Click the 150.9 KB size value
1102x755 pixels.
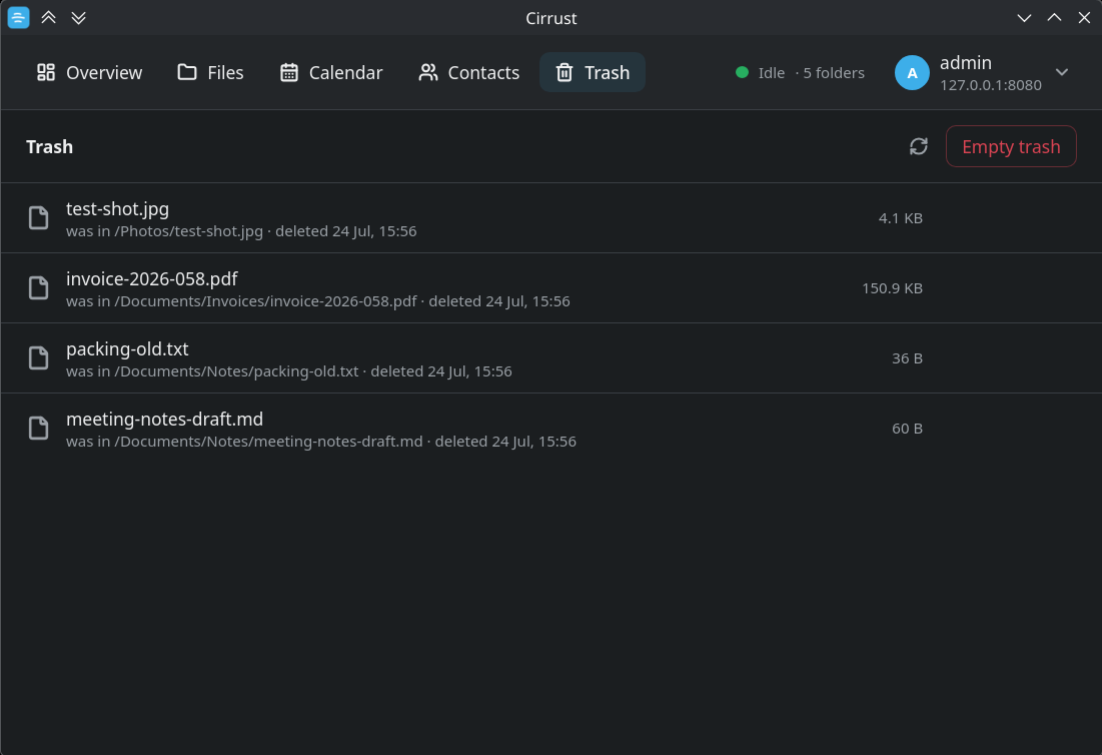pyautogui.click(x=892, y=288)
